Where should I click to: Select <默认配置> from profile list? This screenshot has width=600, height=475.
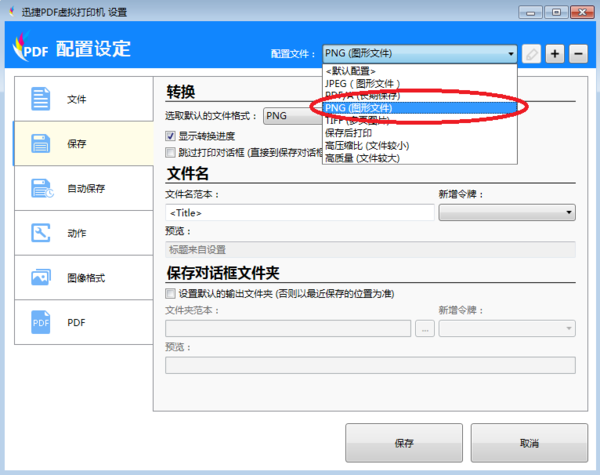point(420,71)
